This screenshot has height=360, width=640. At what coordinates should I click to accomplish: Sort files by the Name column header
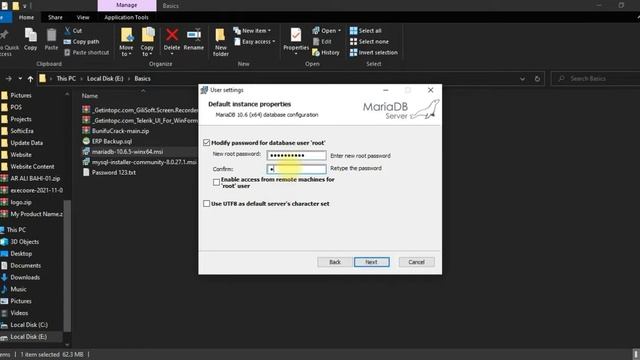(90, 96)
